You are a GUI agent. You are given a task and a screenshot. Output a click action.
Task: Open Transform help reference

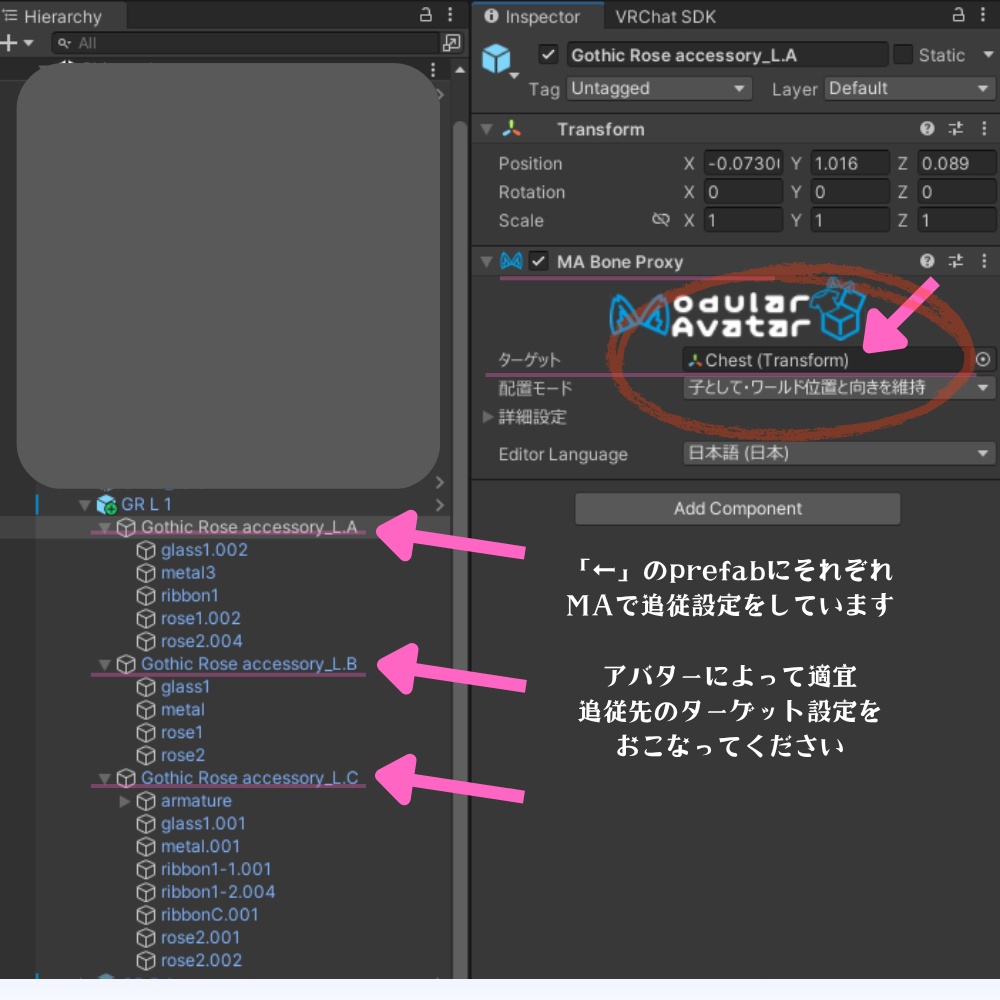927,129
